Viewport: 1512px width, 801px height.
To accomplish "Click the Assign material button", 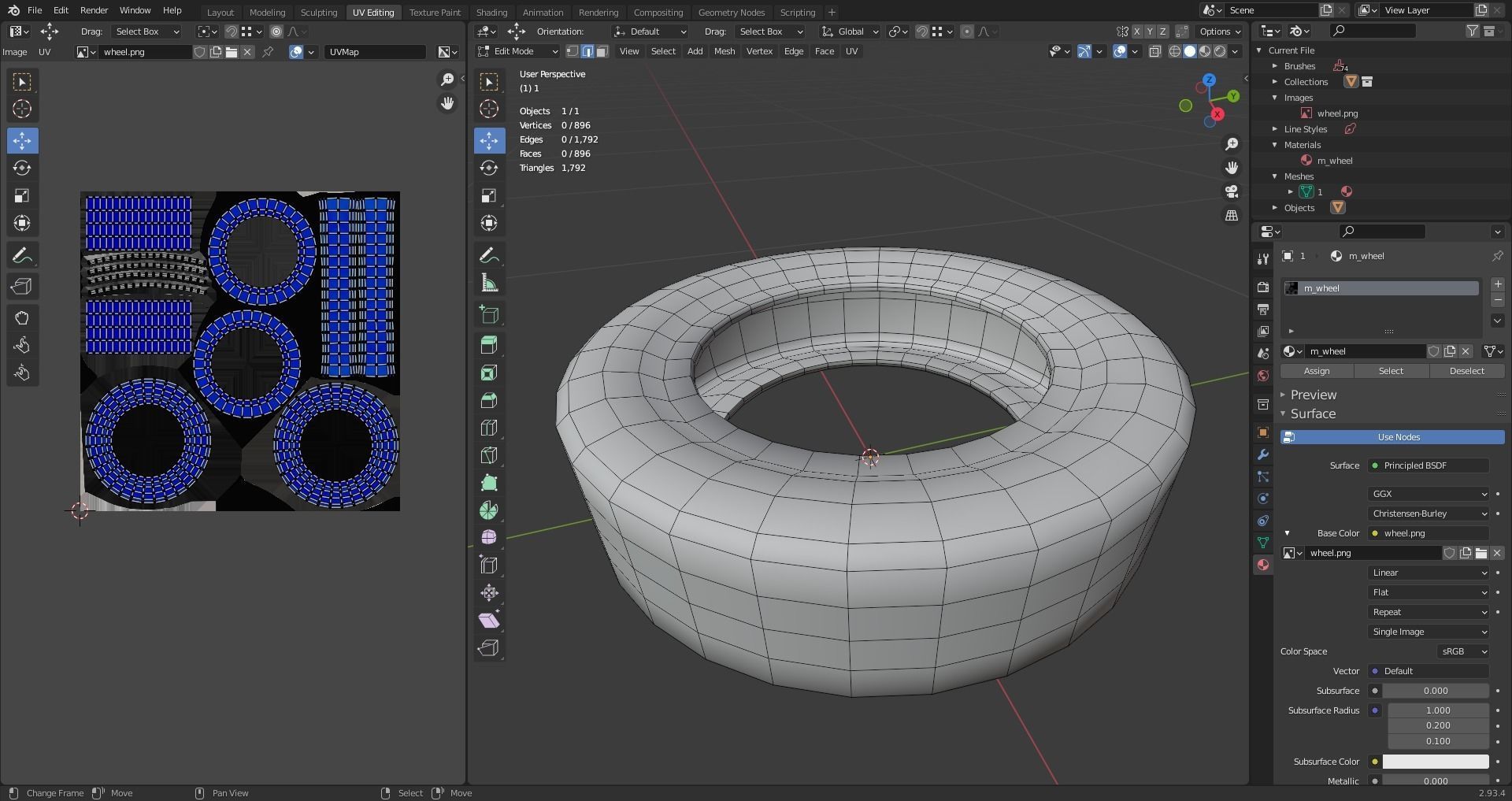I will point(1317,371).
